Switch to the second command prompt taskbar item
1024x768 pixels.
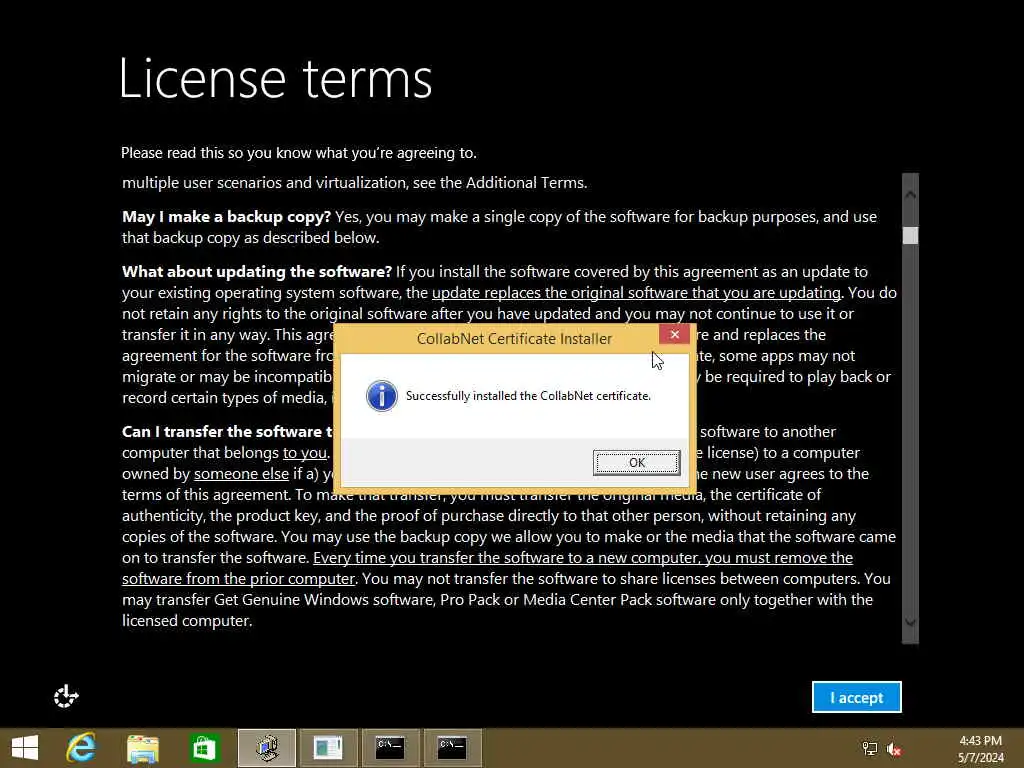(452, 748)
